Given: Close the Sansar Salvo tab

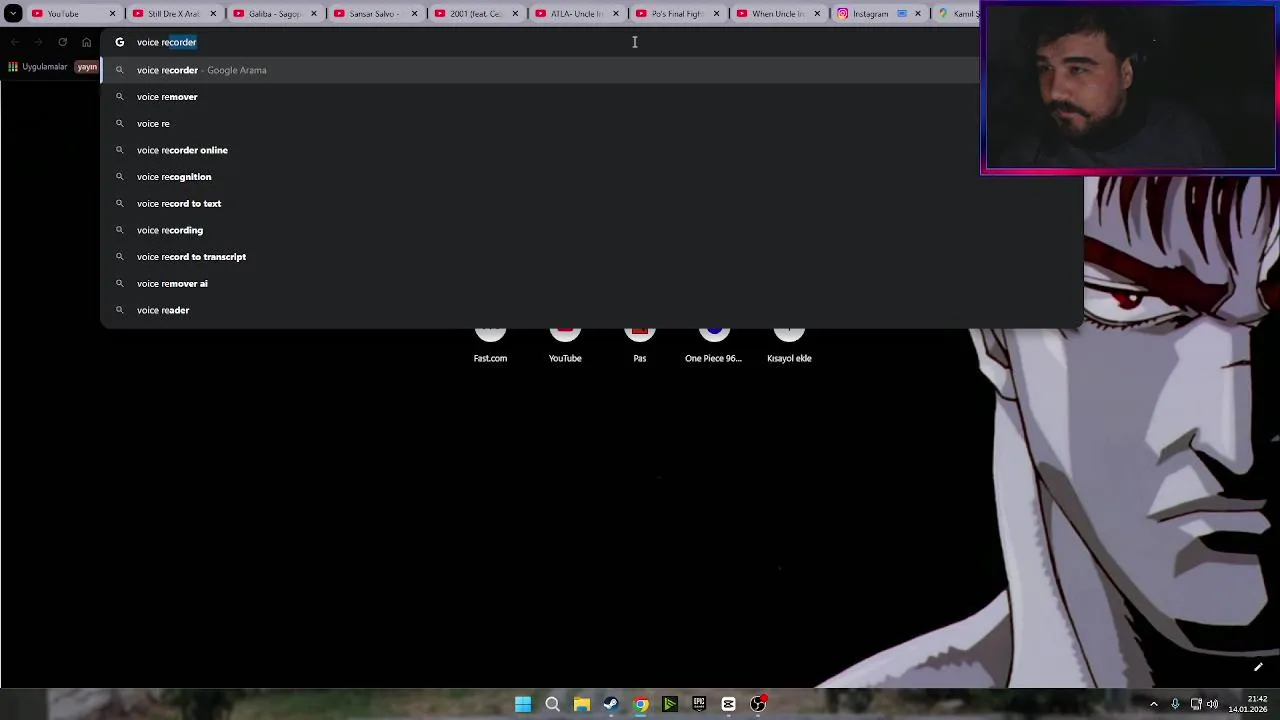Looking at the screenshot, I should (414, 14).
